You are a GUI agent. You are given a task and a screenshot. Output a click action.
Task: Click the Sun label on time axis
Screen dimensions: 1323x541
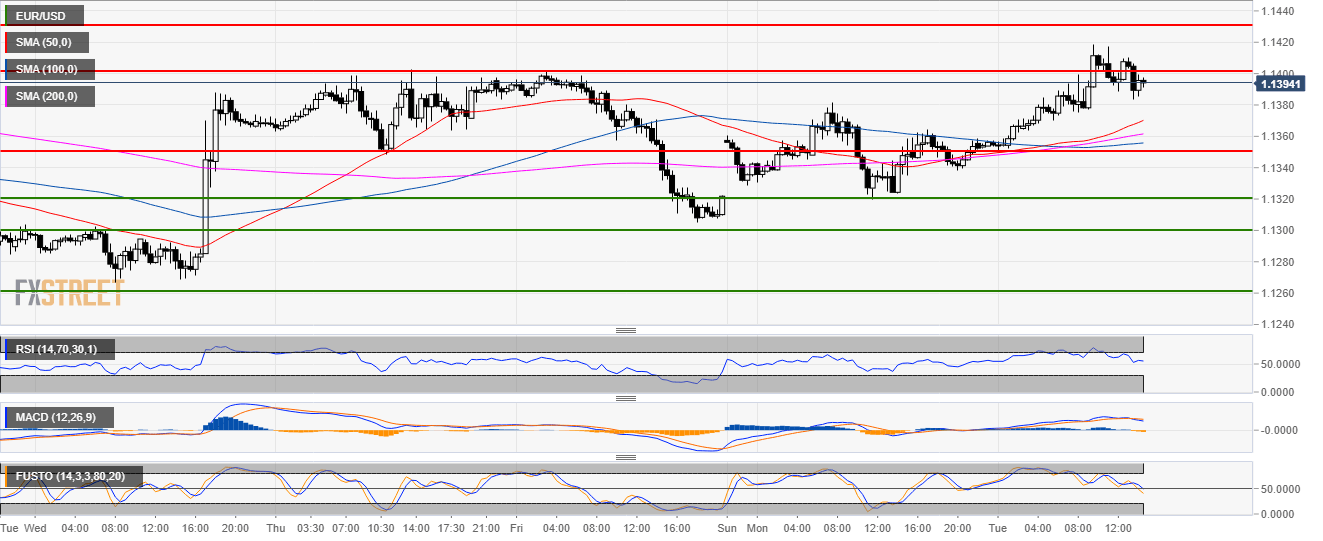coord(727,527)
